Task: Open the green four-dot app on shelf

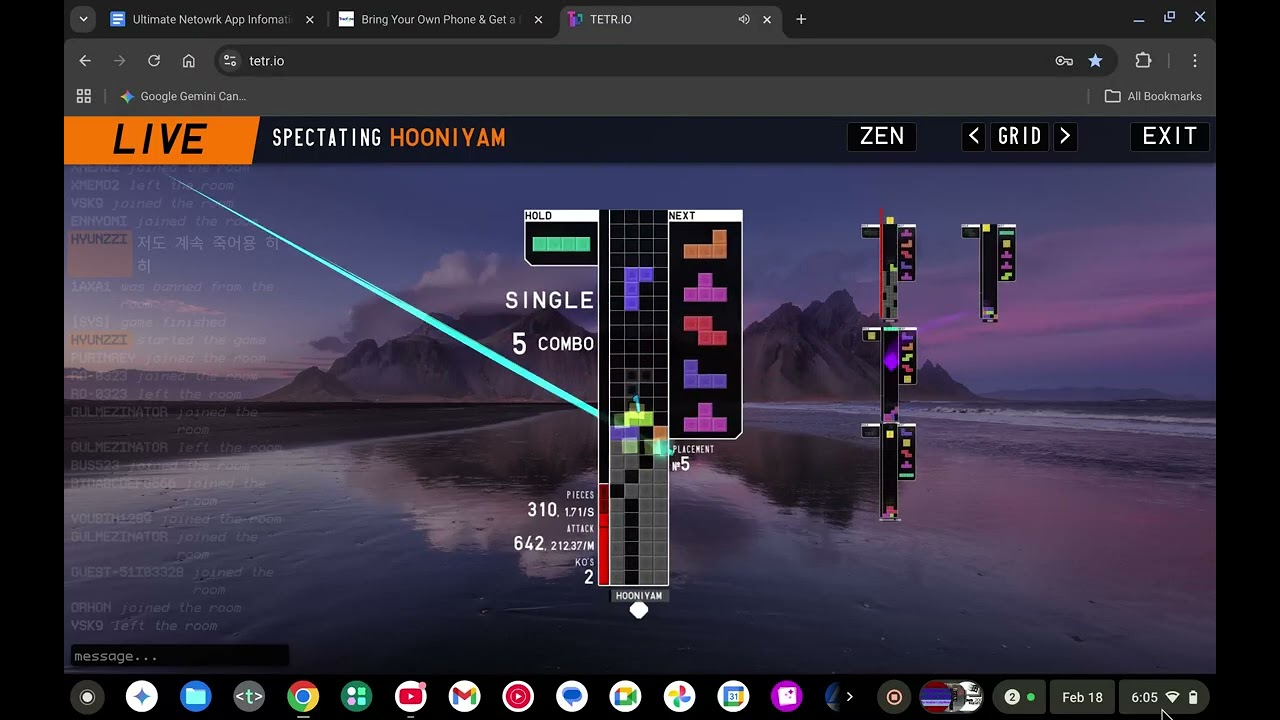Action: point(357,697)
